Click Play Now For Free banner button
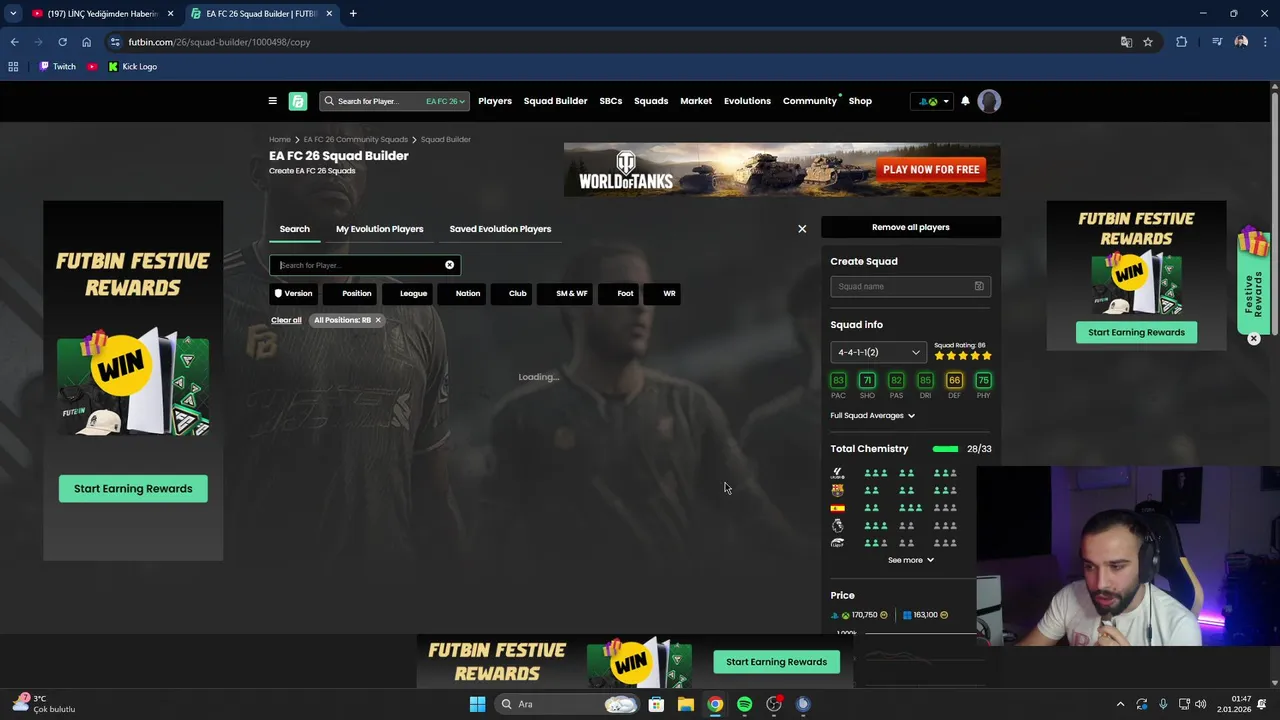This screenshot has width=1280, height=720. click(931, 169)
